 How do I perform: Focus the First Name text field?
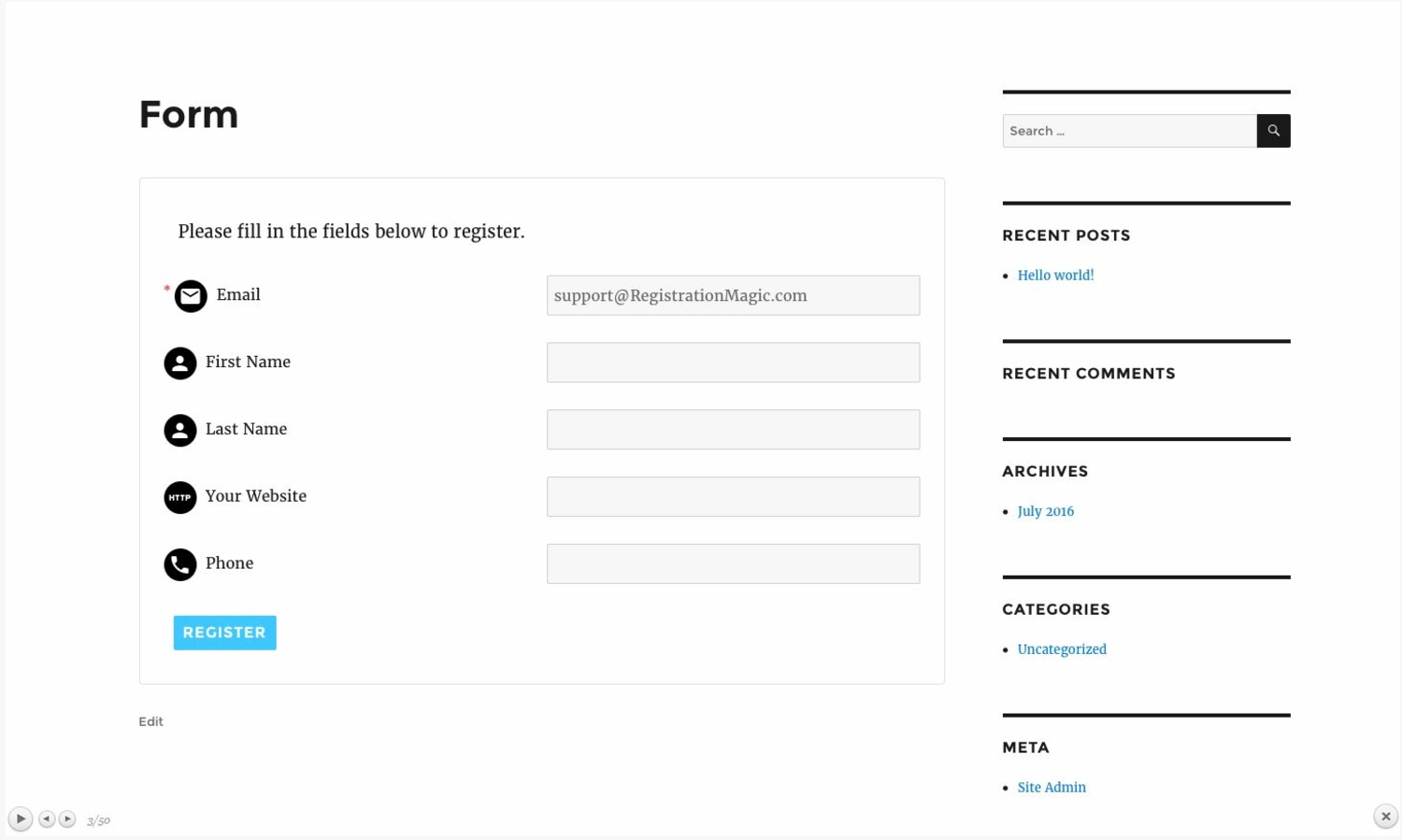click(x=733, y=363)
